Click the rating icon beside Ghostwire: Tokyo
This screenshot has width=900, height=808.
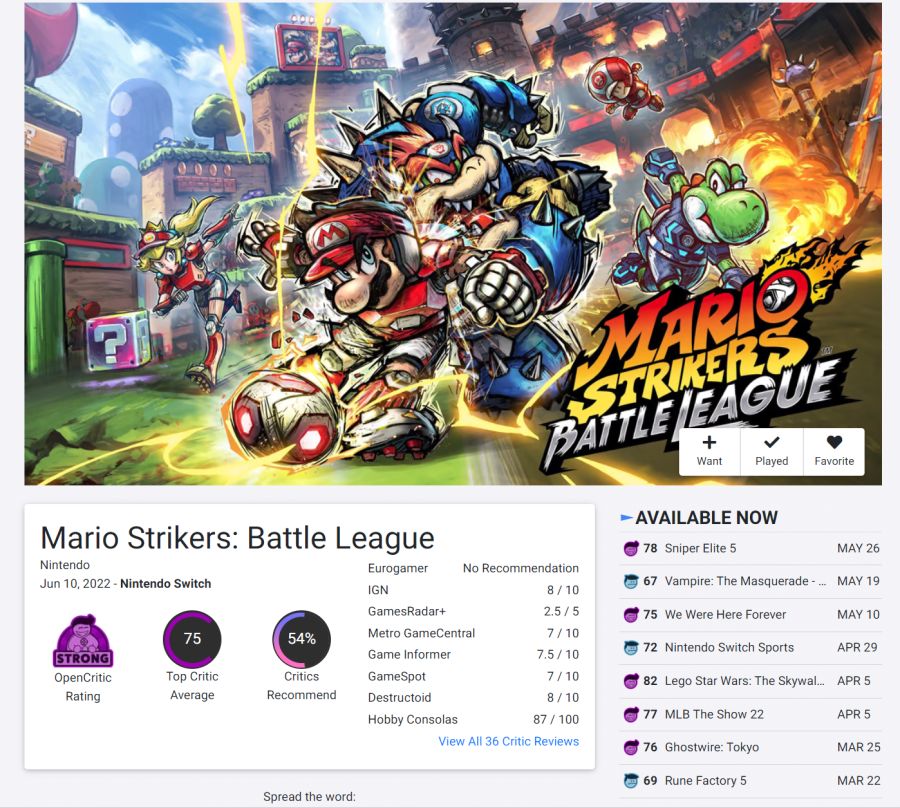click(631, 747)
